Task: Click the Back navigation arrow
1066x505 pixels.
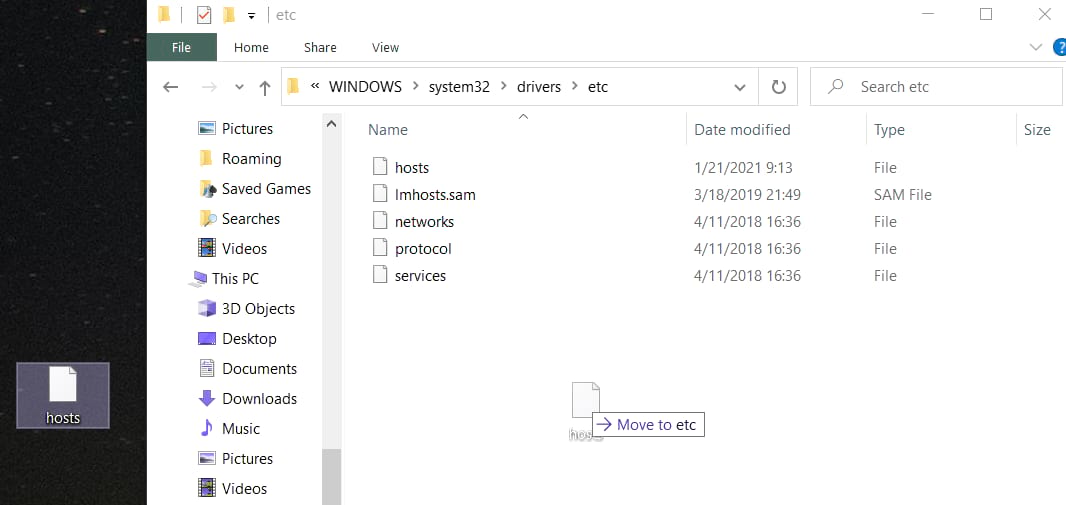Action: 171,87
